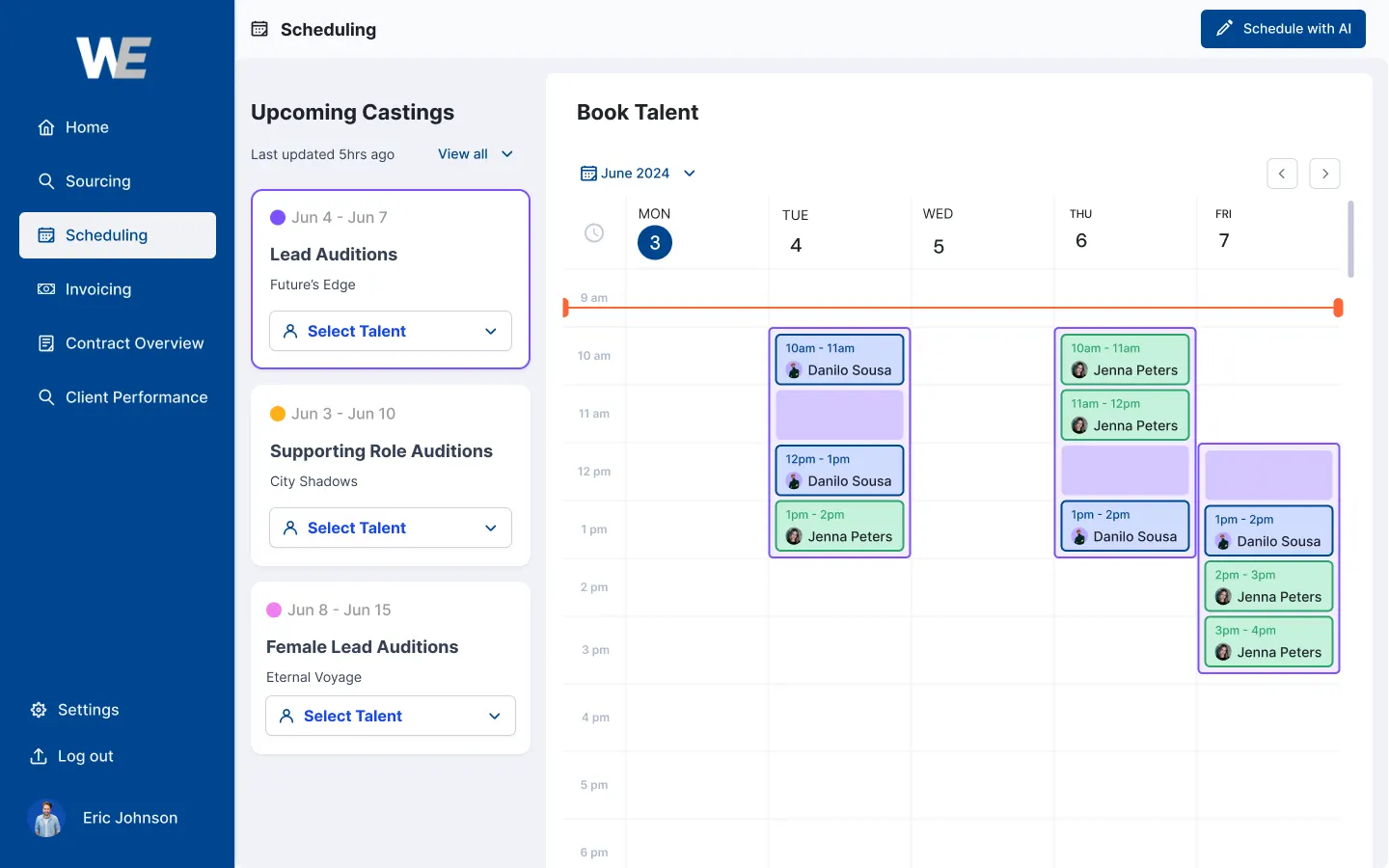Click the pencil icon in Schedule with AI
This screenshot has width=1389, height=868.
click(1224, 29)
